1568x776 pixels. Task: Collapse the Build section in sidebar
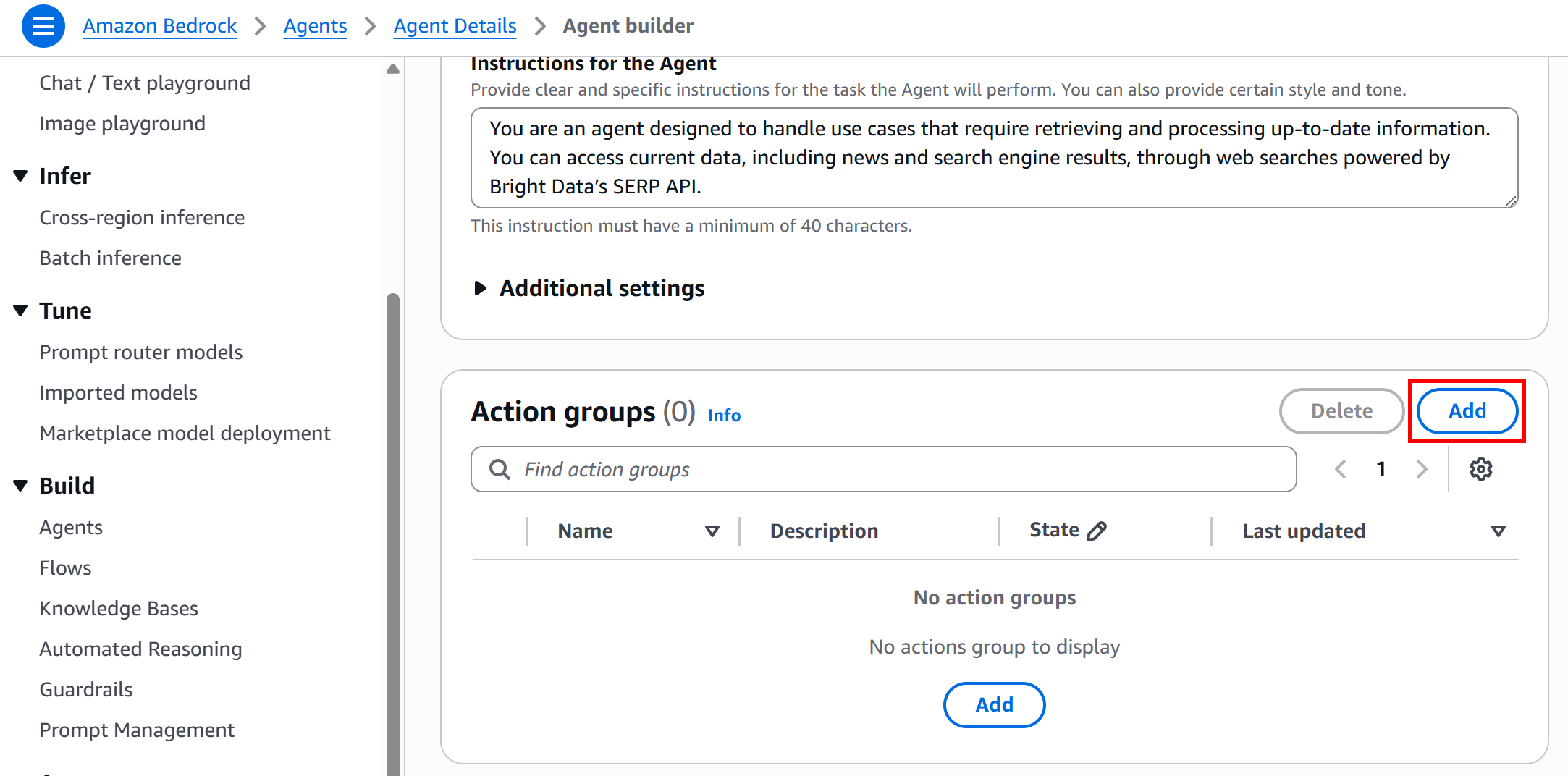20,485
